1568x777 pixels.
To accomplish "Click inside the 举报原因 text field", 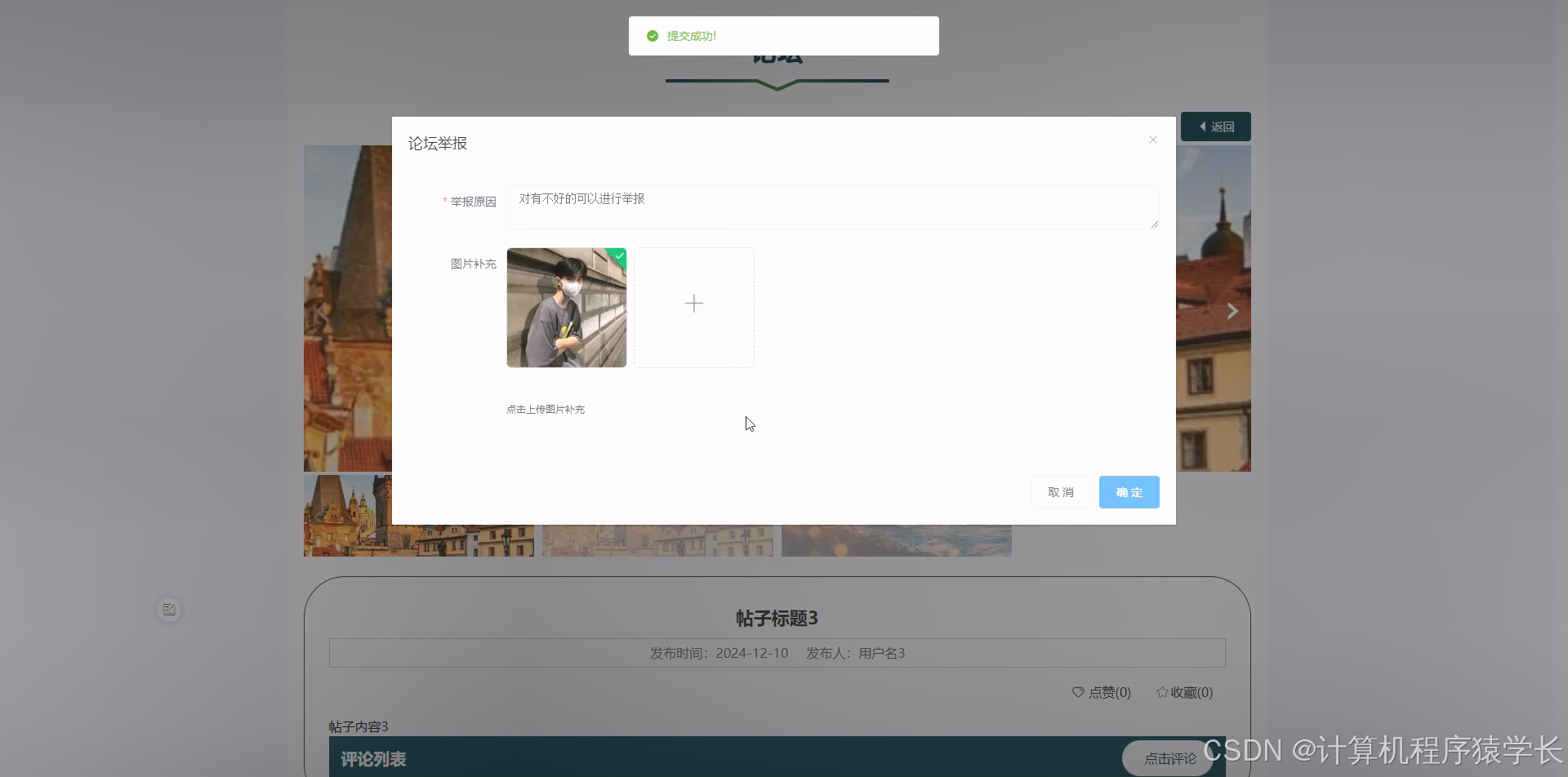I will coord(833,206).
